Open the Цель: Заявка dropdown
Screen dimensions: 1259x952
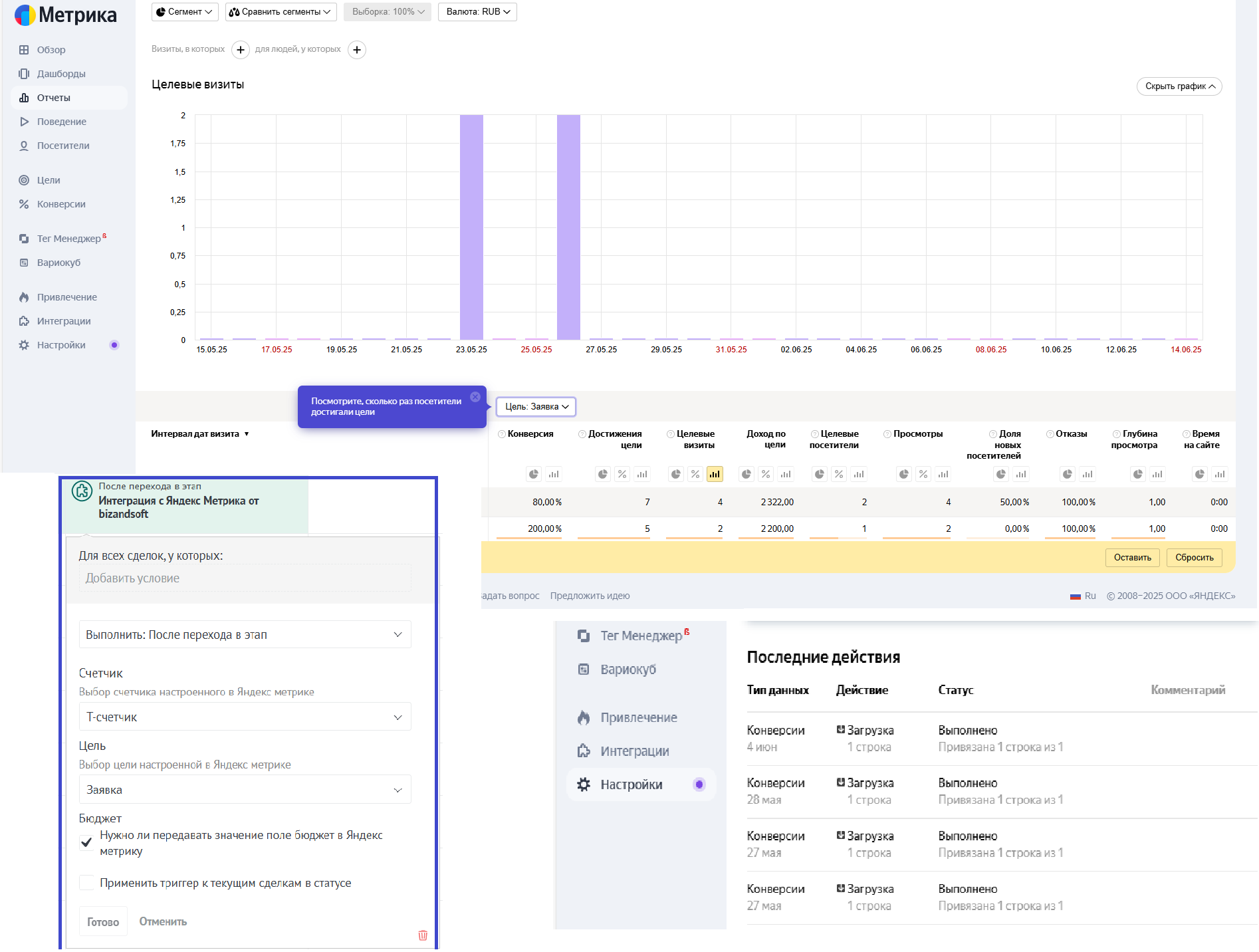536,406
